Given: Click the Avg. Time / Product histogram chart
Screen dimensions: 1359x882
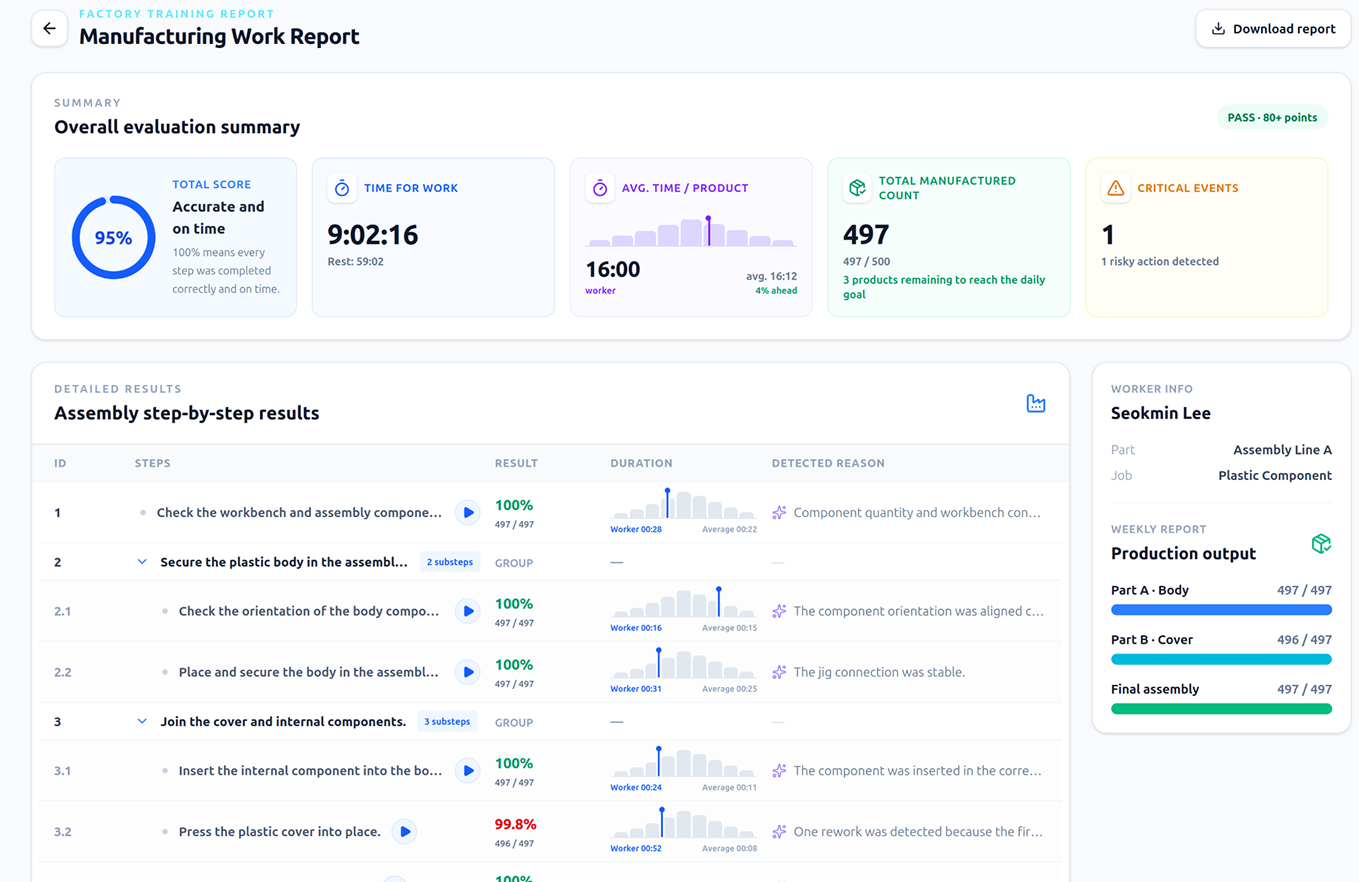Looking at the screenshot, I should pos(691,232).
